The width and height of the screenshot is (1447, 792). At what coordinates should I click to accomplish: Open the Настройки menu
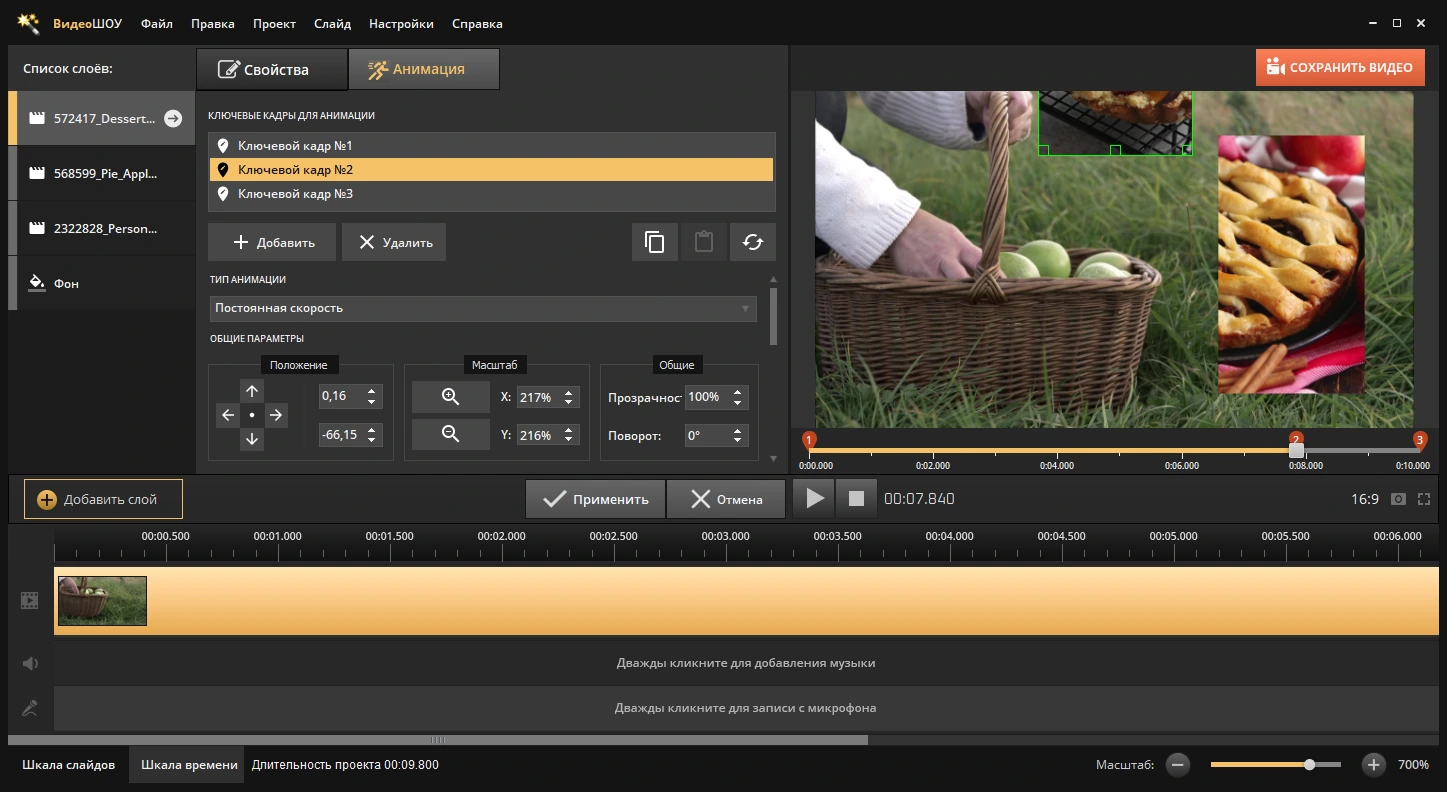click(401, 23)
